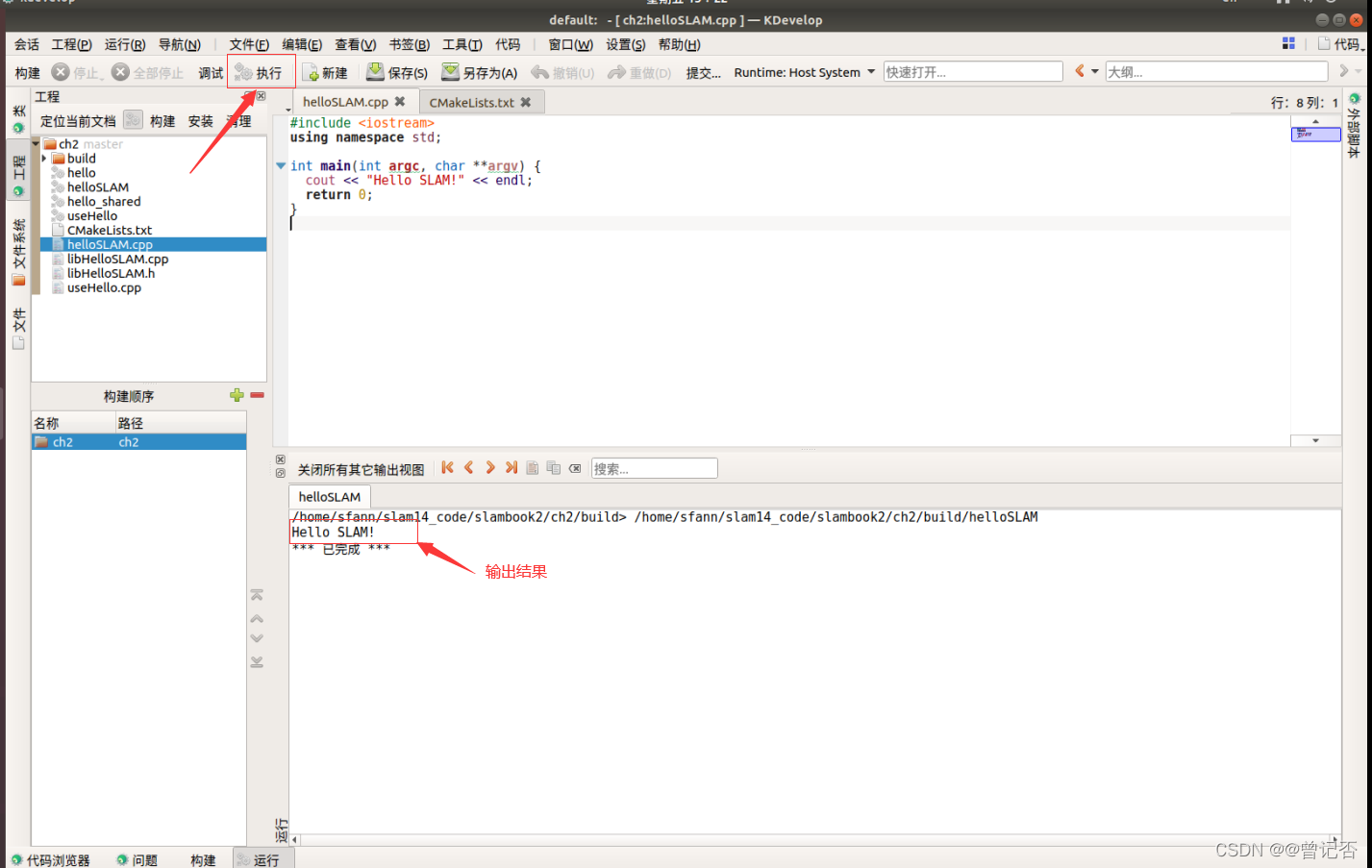Close the helloSLAM.cpp editor tab

(x=400, y=101)
